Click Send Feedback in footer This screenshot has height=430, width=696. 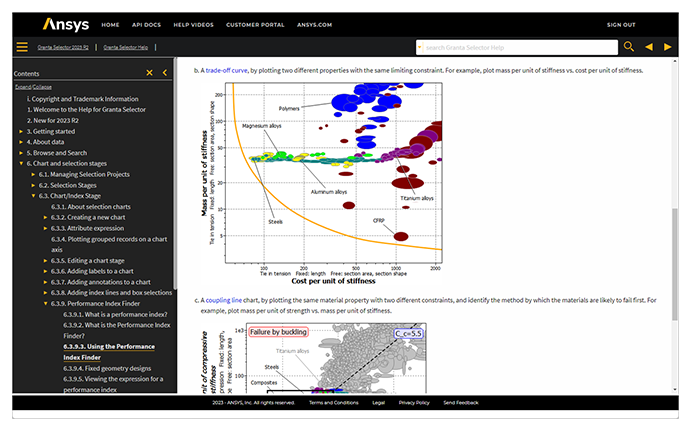pos(461,403)
